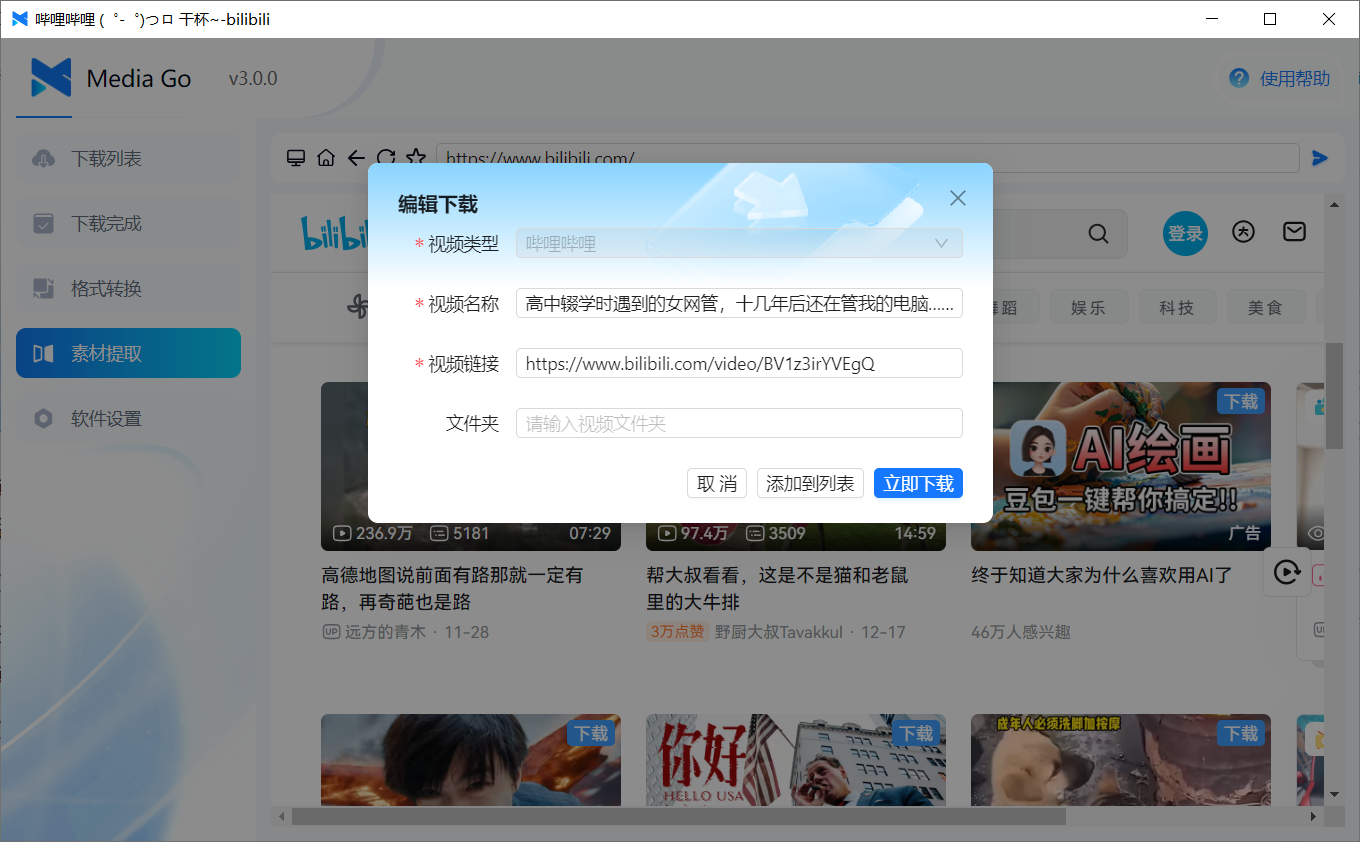Viewport: 1360px width, 842px height.
Task: Open 软件设置 in the sidebar
Action: [x=128, y=418]
